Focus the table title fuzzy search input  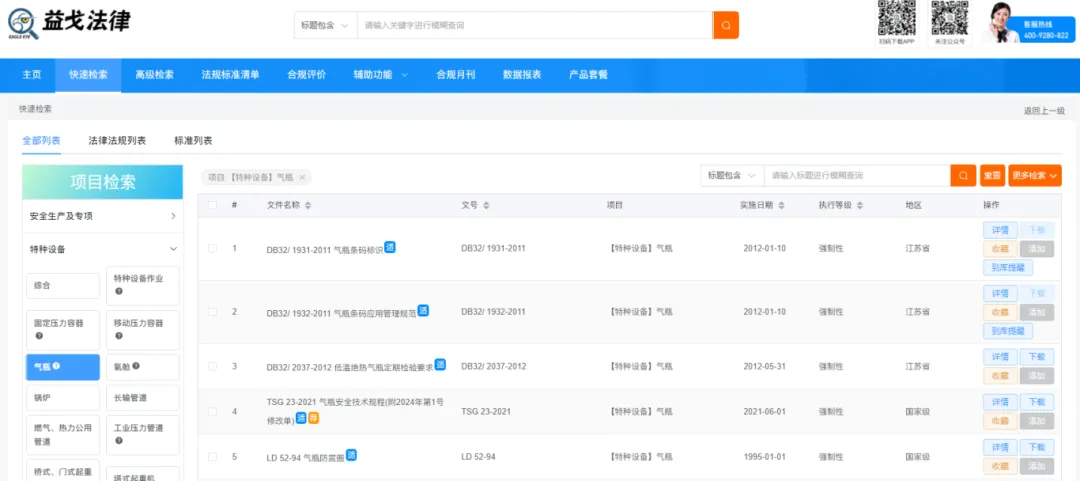(x=857, y=176)
